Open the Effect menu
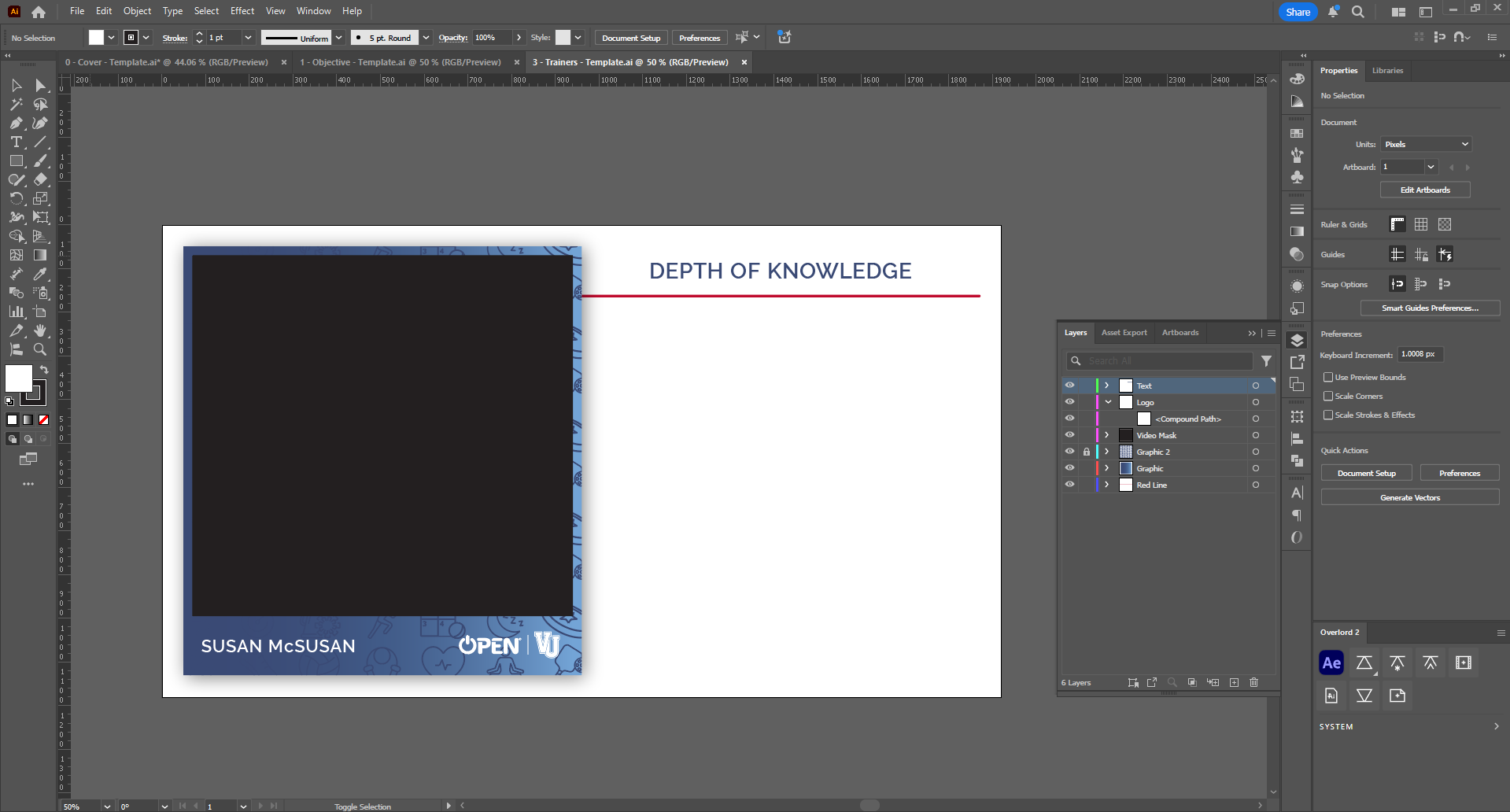Image resolution: width=1510 pixels, height=812 pixels. click(242, 11)
